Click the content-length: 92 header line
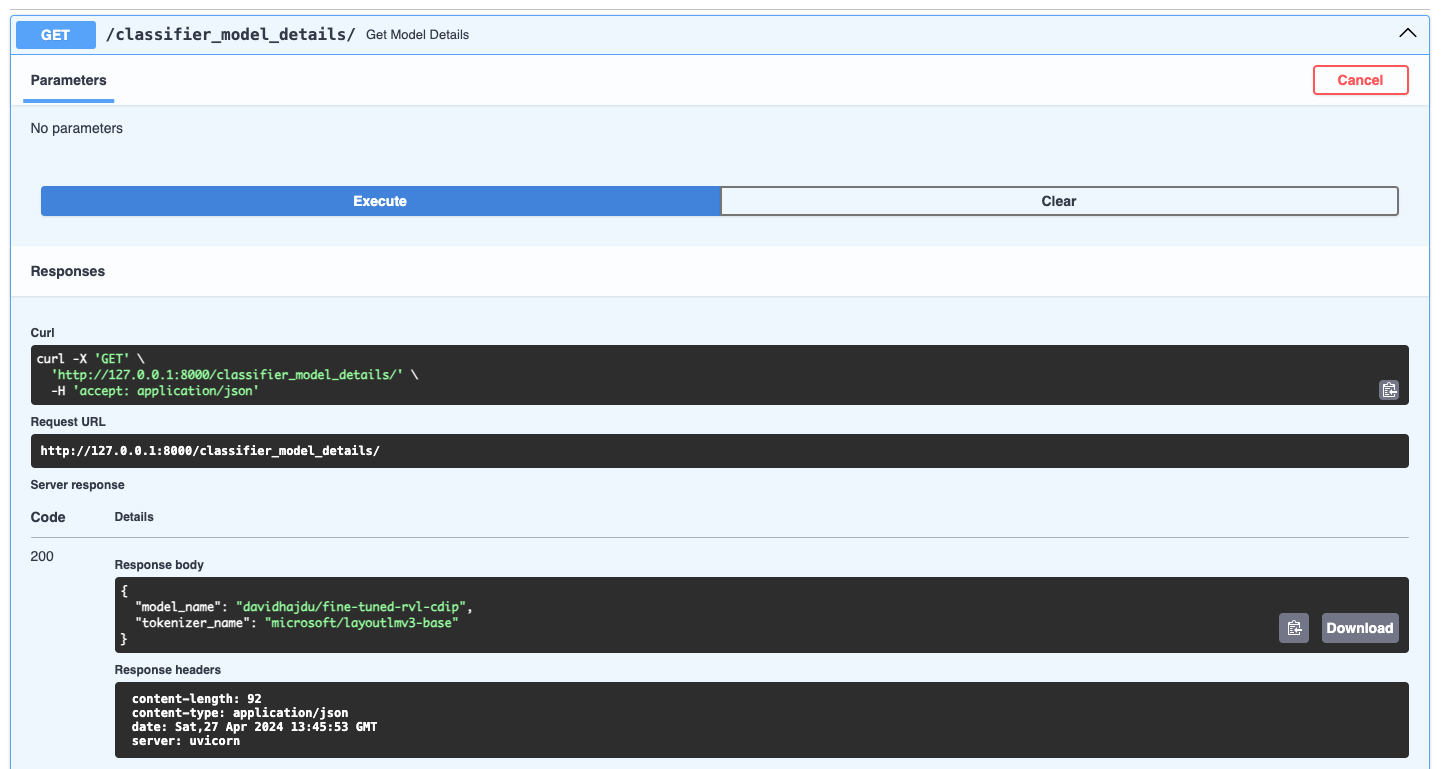1453x769 pixels. 197,699
